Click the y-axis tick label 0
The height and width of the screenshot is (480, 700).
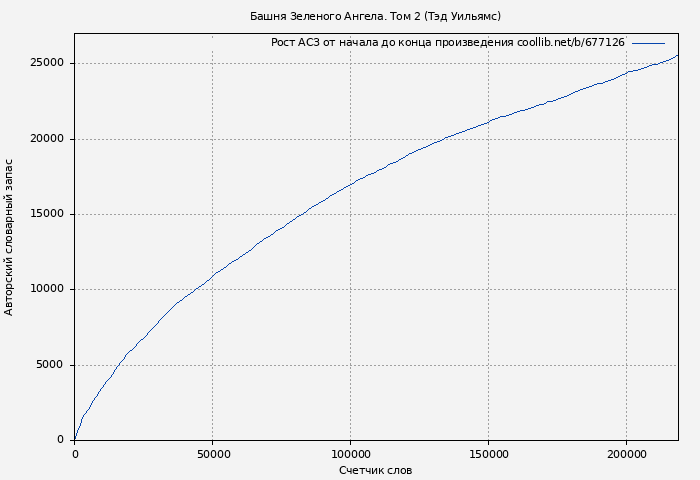[x=62, y=440]
